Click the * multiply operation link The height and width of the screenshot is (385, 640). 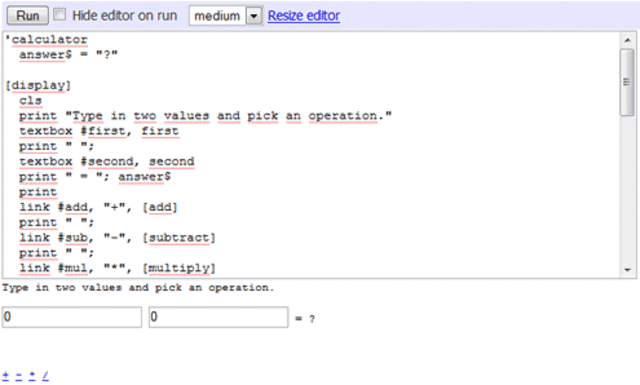pyautogui.click(x=32, y=375)
